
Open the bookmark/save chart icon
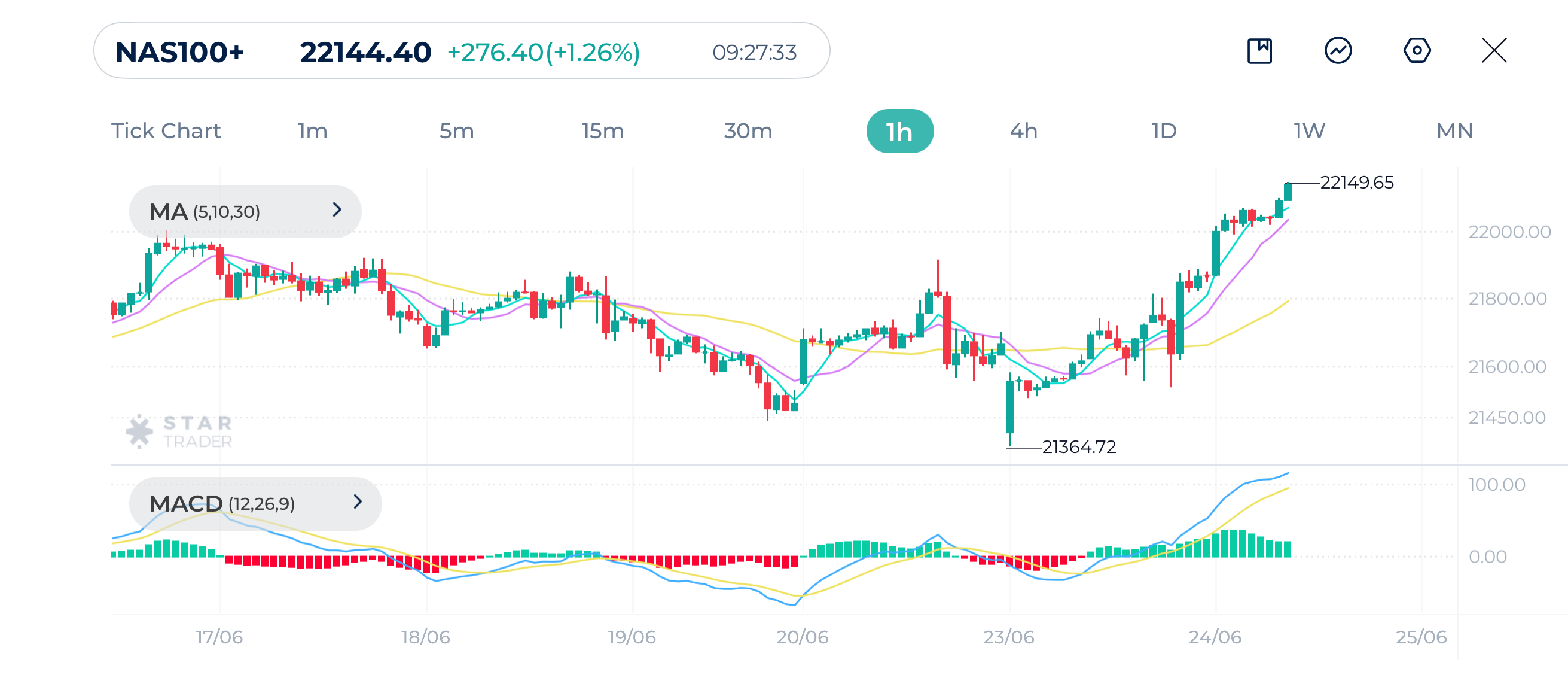pos(1260,52)
